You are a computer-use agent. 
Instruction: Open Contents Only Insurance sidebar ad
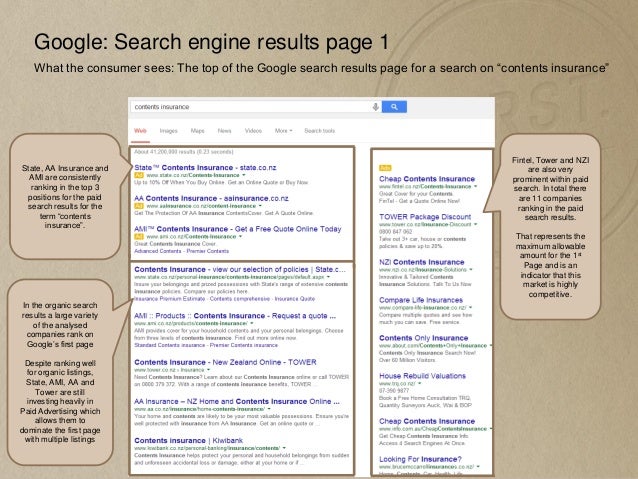(x=423, y=338)
